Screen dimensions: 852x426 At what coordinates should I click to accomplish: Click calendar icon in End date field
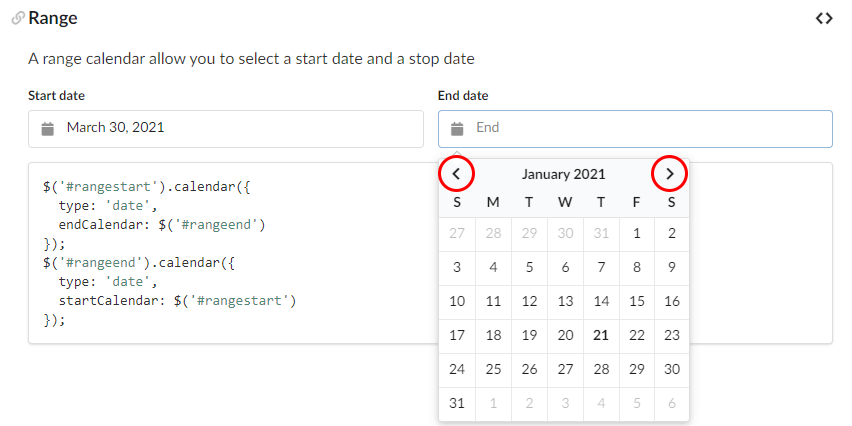click(x=458, y=129)
